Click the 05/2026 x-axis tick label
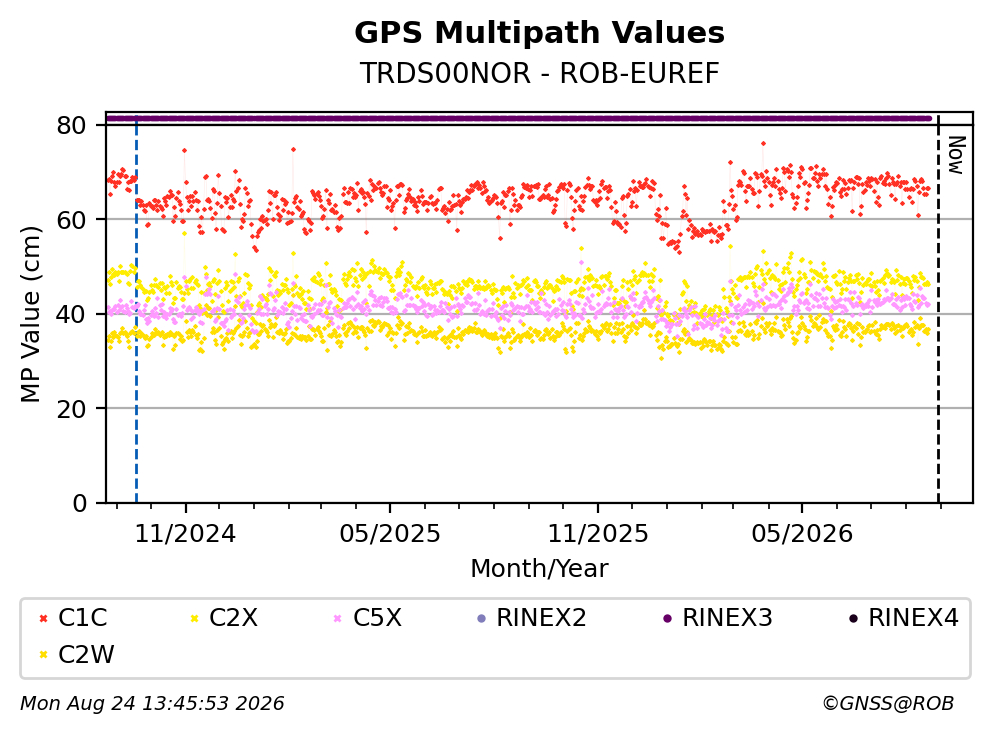The height and width of the screenshot is (734, 993). click(x=802, y=535)
